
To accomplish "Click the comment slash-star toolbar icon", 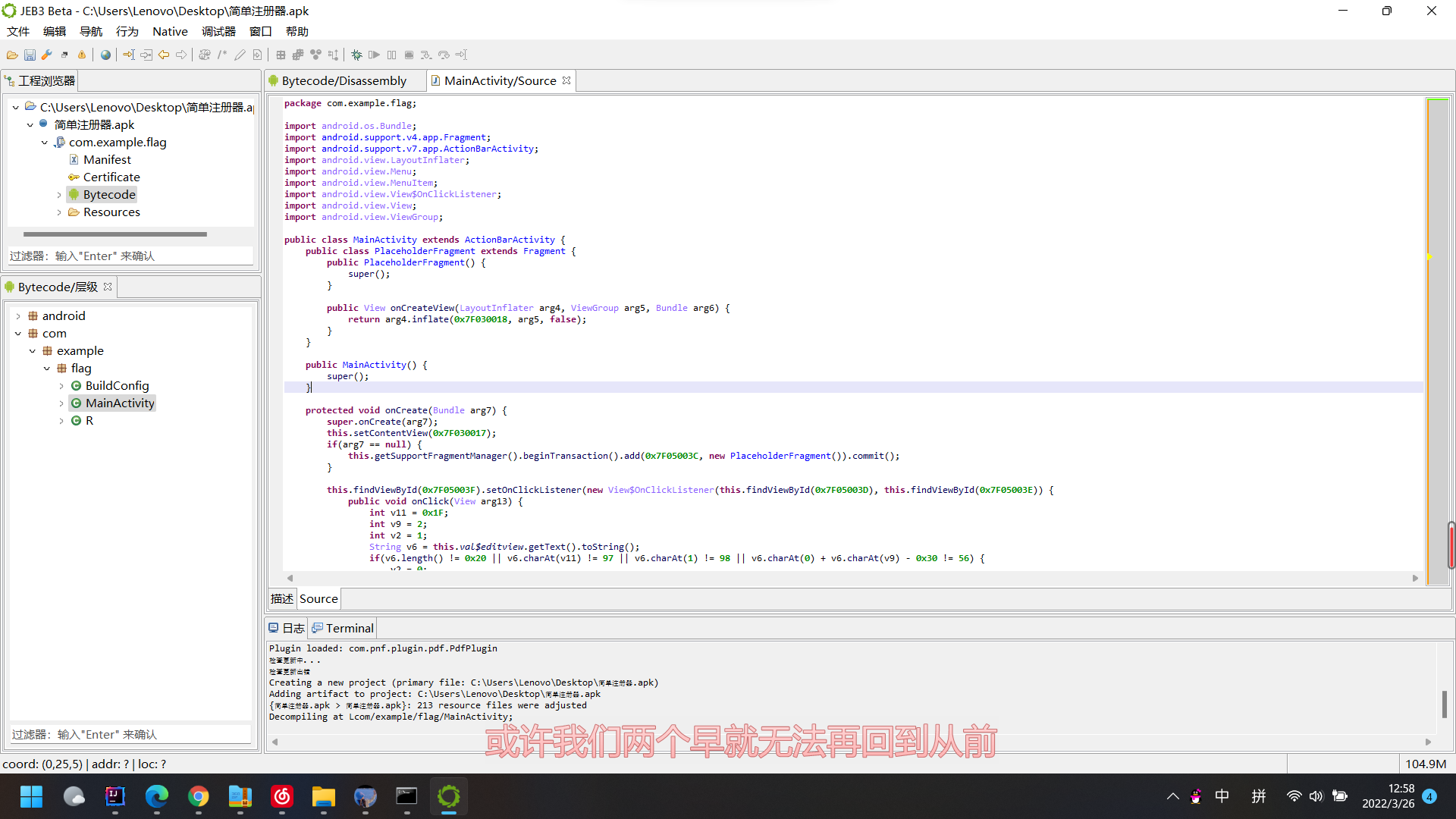I will 222,55.
